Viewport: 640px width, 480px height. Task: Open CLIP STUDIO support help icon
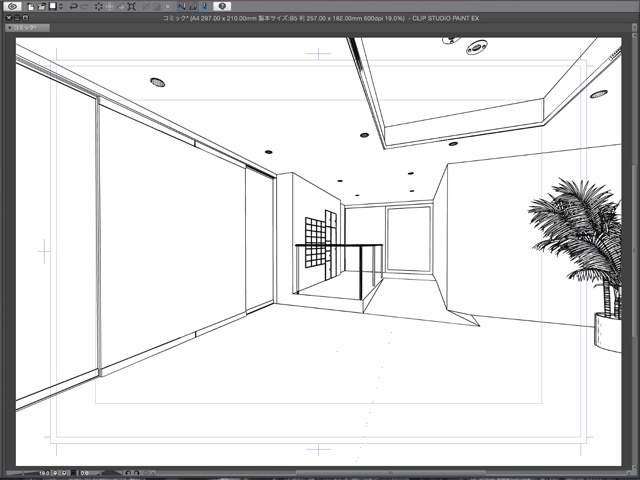[222, 7]
